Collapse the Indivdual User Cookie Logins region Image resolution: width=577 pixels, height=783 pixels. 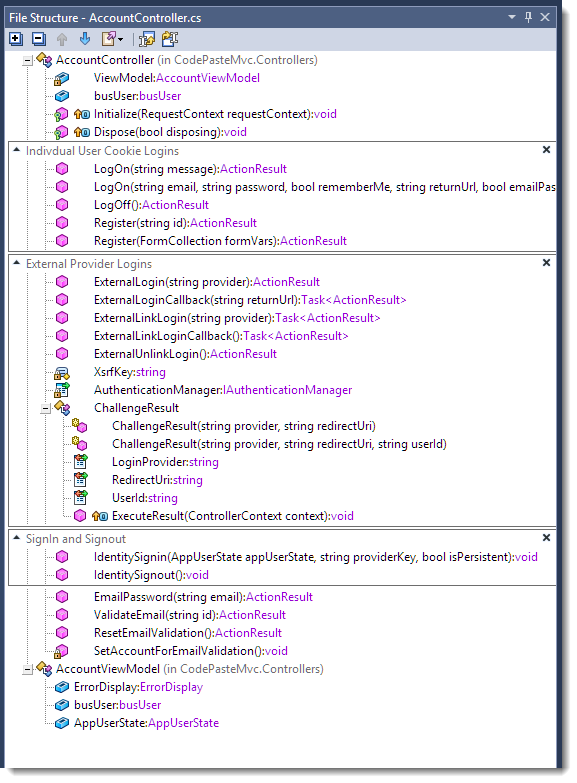coord(16,150)
